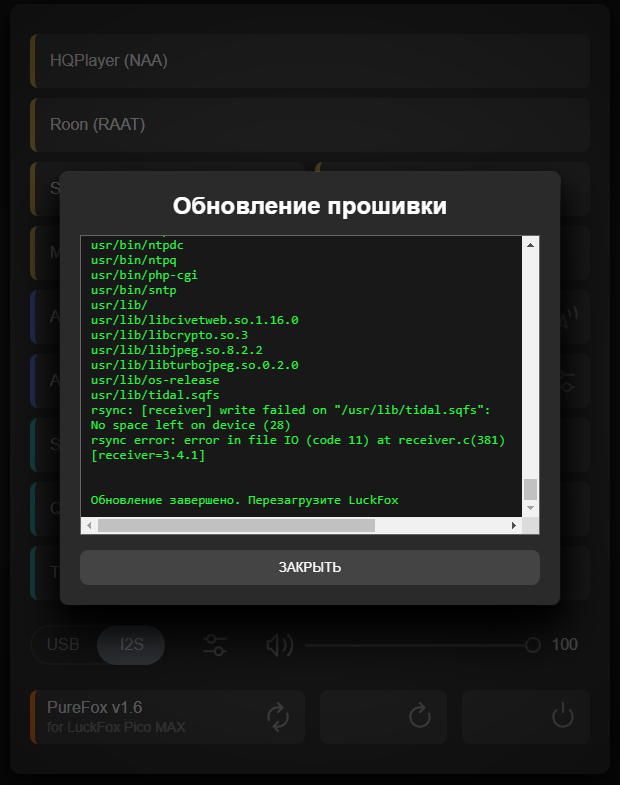The width and height of the screenshot is (620, 785).
Task: Select I2S output mode
Action: 131,645
